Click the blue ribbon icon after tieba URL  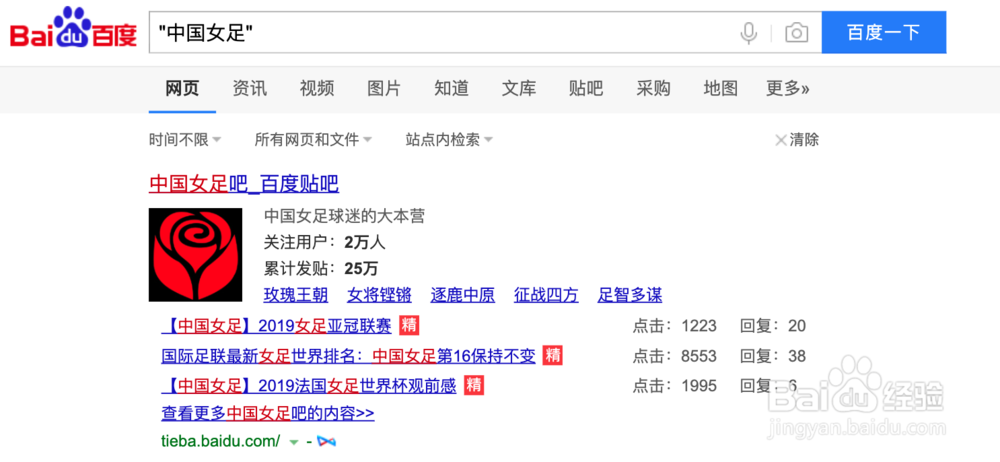(x=326, y=441)
